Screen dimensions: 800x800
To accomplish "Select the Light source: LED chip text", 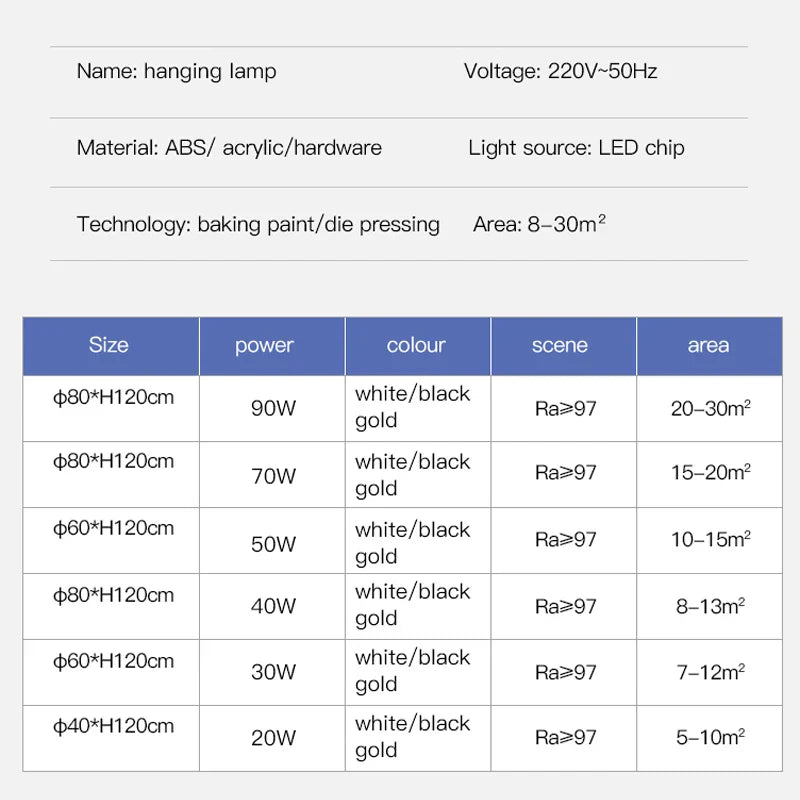I will (x=576, y=148).
